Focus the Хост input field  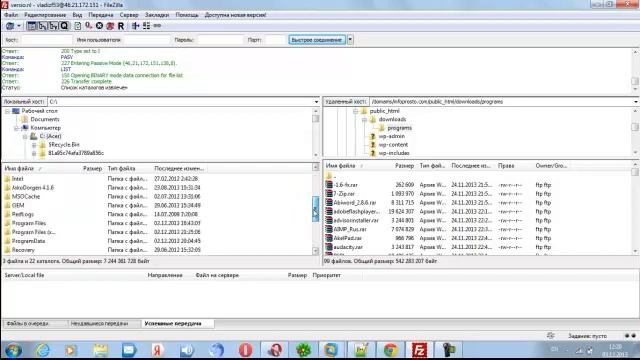coord(47,40)
